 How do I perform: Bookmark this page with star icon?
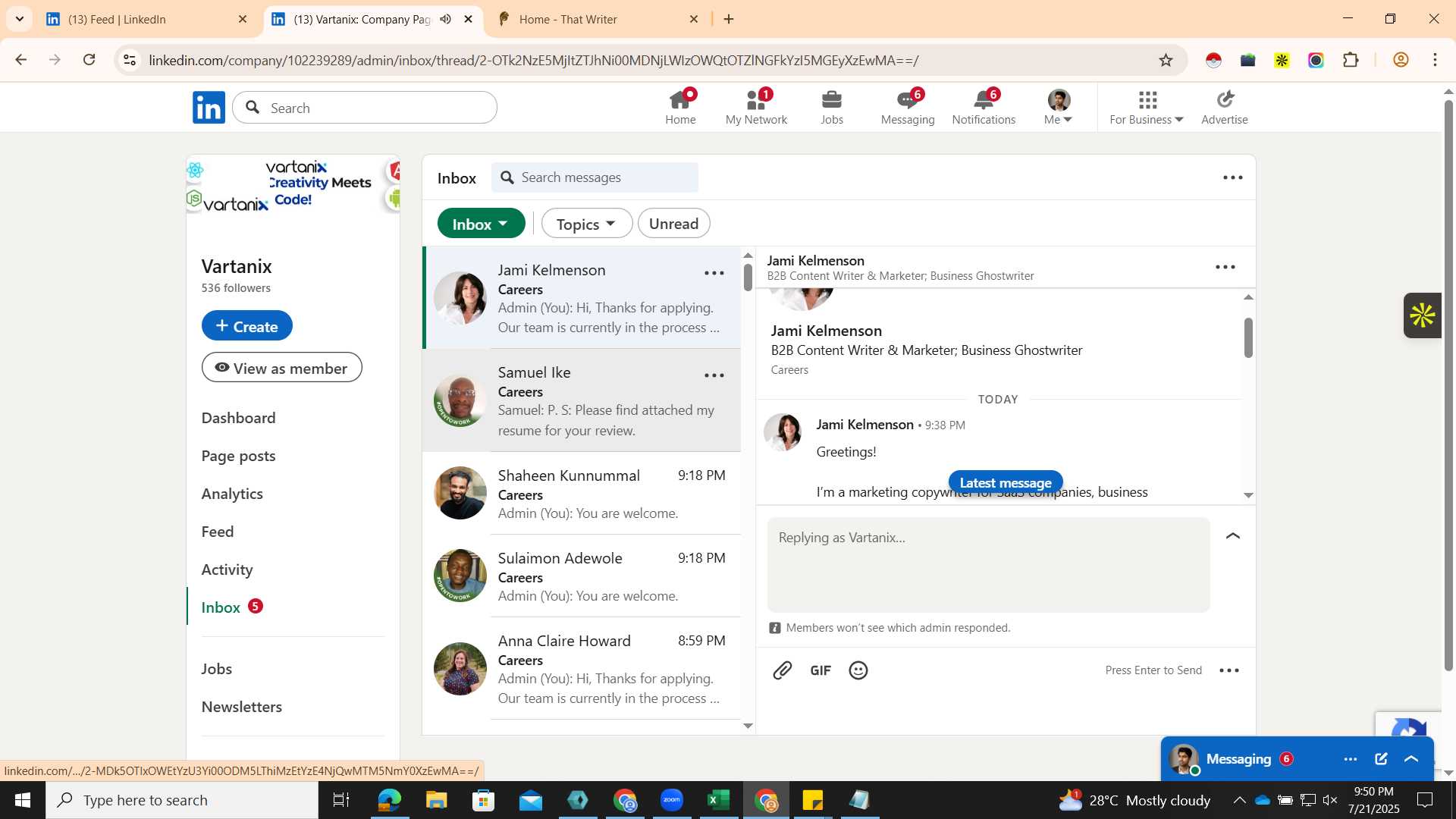(x=1166, y=60)
